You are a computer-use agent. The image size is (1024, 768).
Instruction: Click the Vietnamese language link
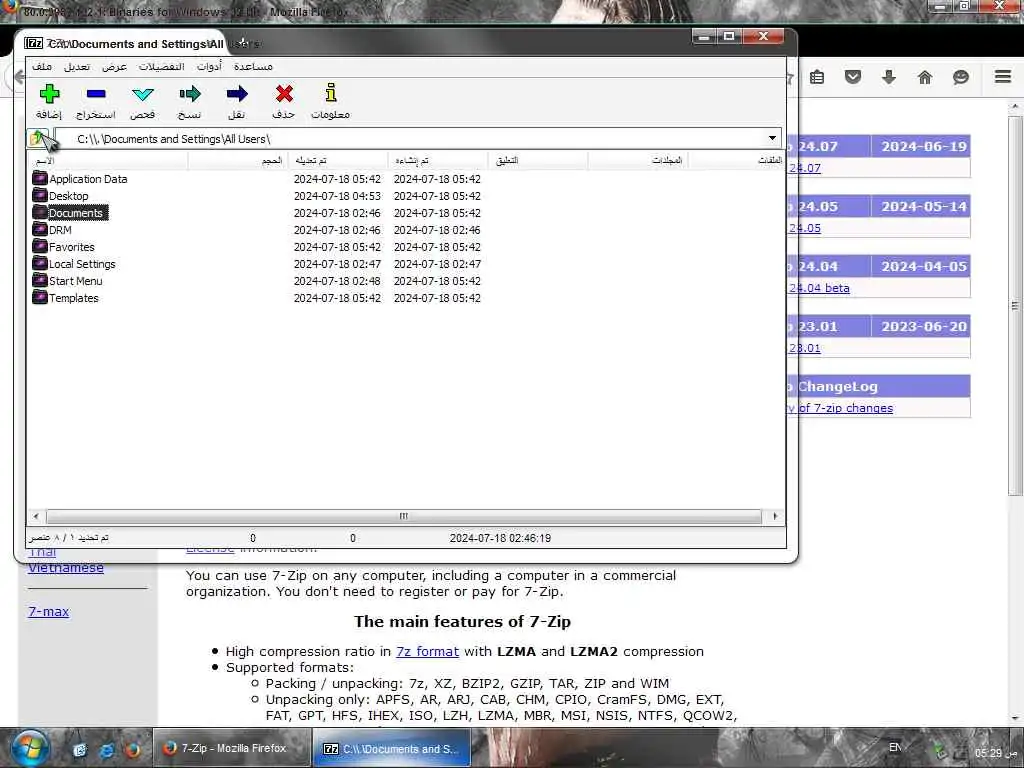coord(66,568)
